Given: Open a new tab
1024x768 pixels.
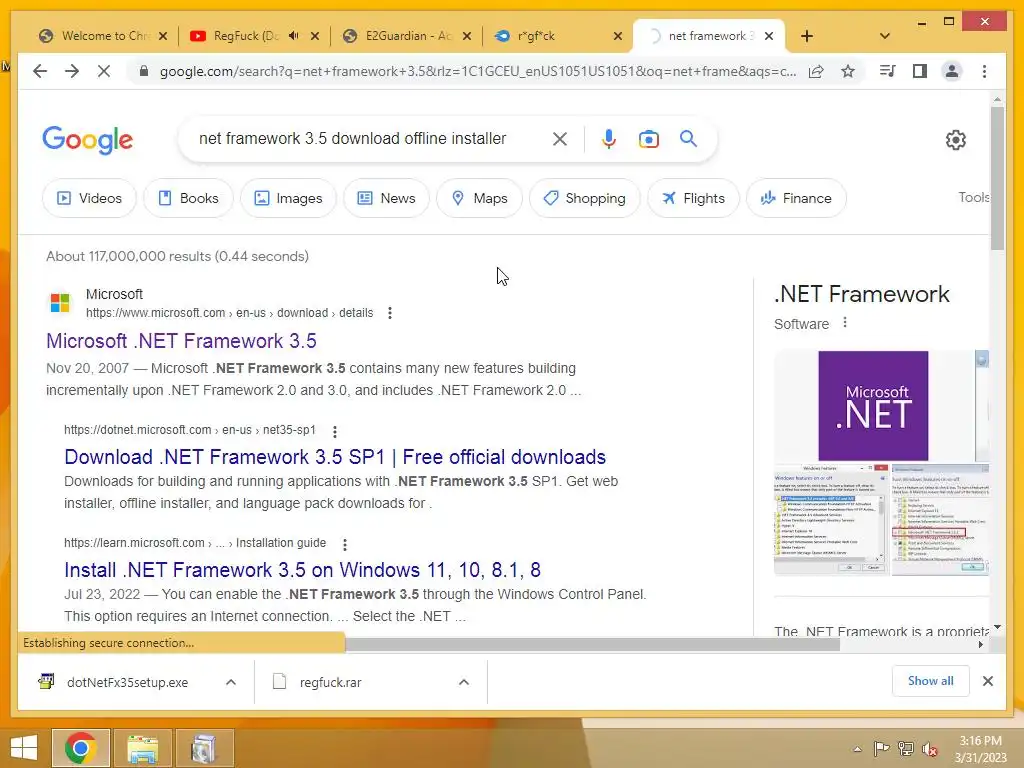Looking at the screenshot, I should (x=807, y=36).
